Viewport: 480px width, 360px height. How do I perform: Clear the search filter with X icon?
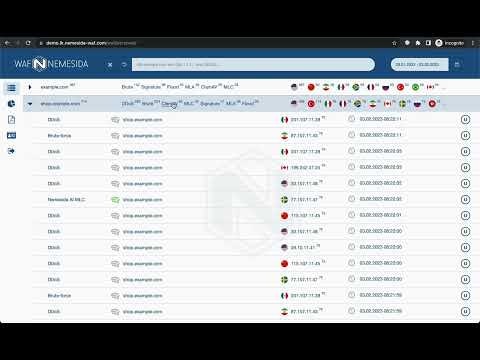coord(110,65)
